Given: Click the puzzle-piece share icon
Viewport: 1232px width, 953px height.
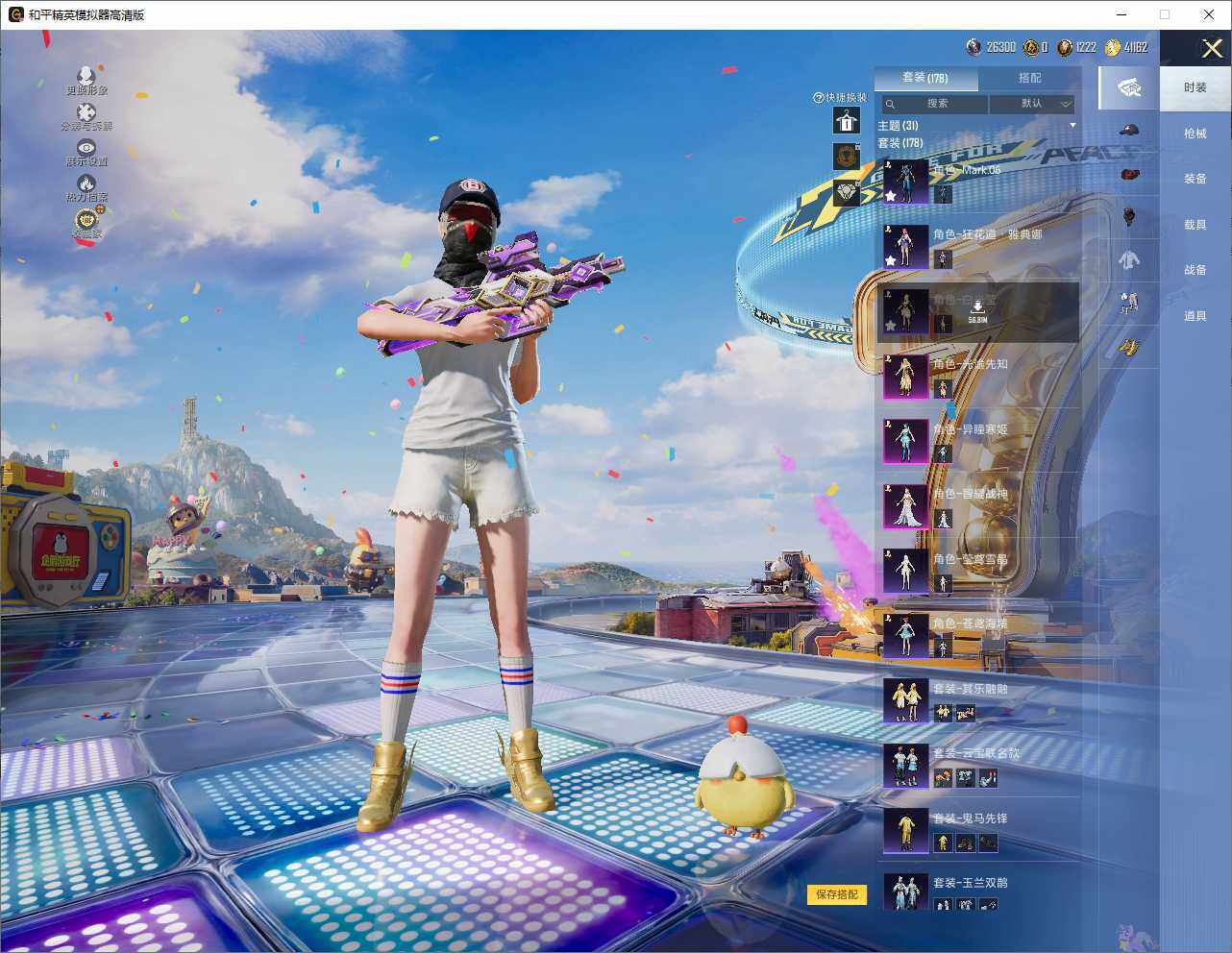Looking at the screenshot, I should (x=86, y=112).
